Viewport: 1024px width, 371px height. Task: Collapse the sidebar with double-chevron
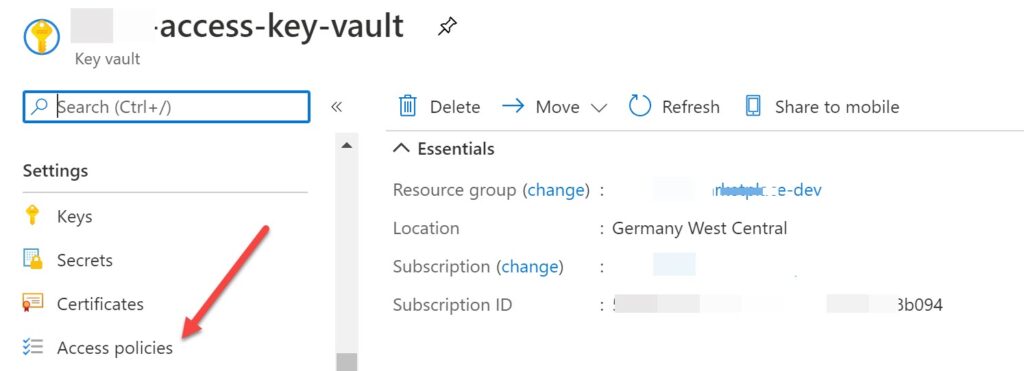click(x=336, y=106)
